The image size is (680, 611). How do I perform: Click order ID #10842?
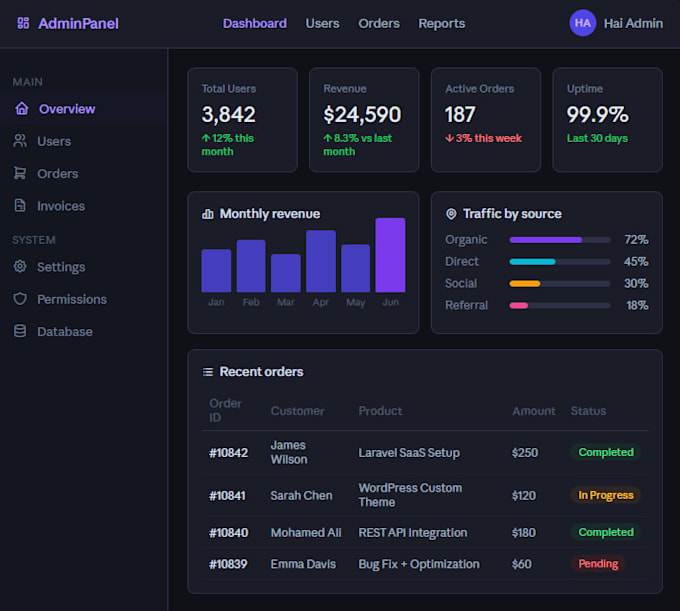tap(229, 453)
